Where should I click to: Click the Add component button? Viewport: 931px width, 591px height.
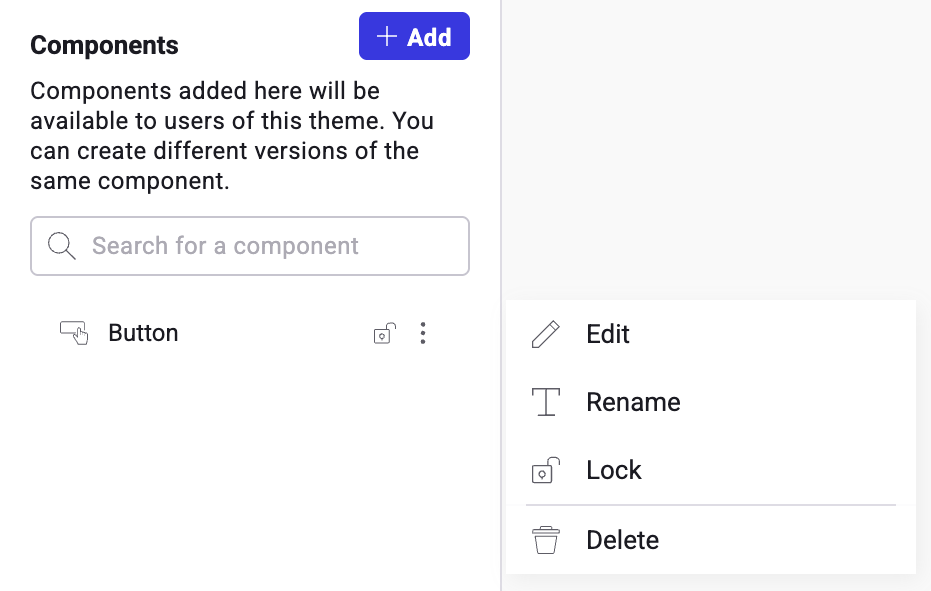(414, 37)
